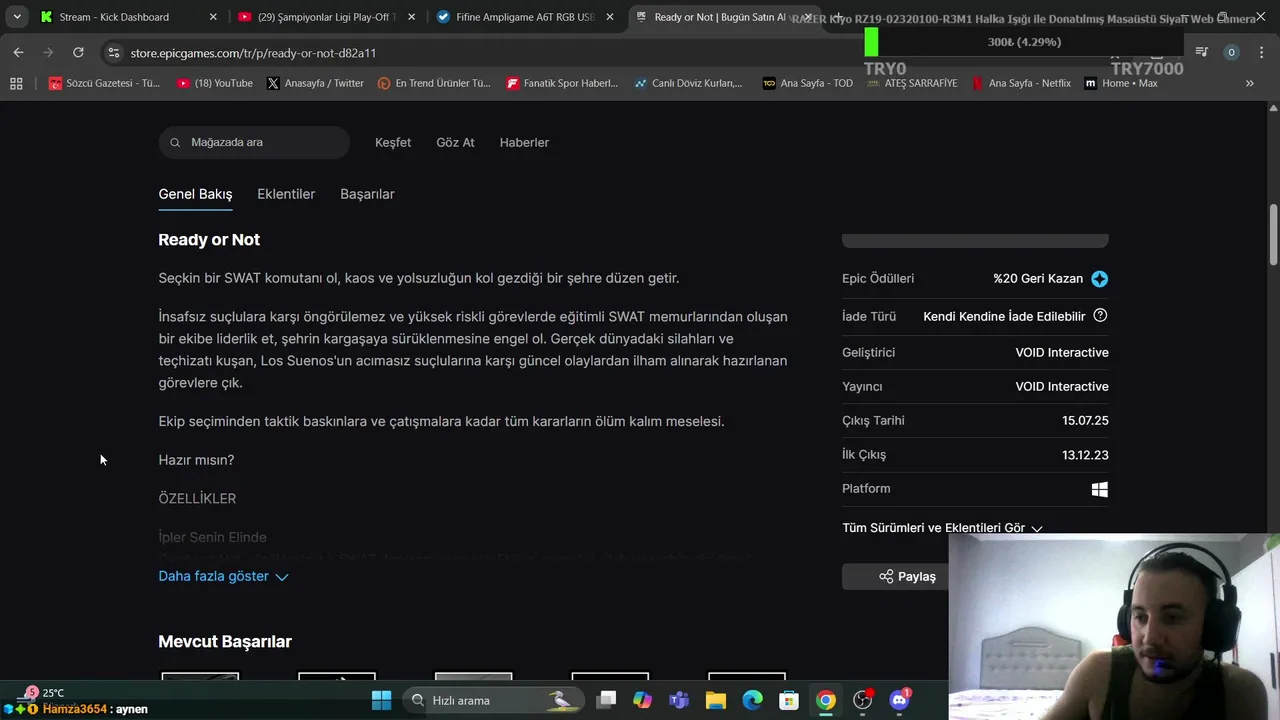Open the OBS Studio taskbar icon
Viewport: 1280px width, 720px height.
[x=862, y=700]
